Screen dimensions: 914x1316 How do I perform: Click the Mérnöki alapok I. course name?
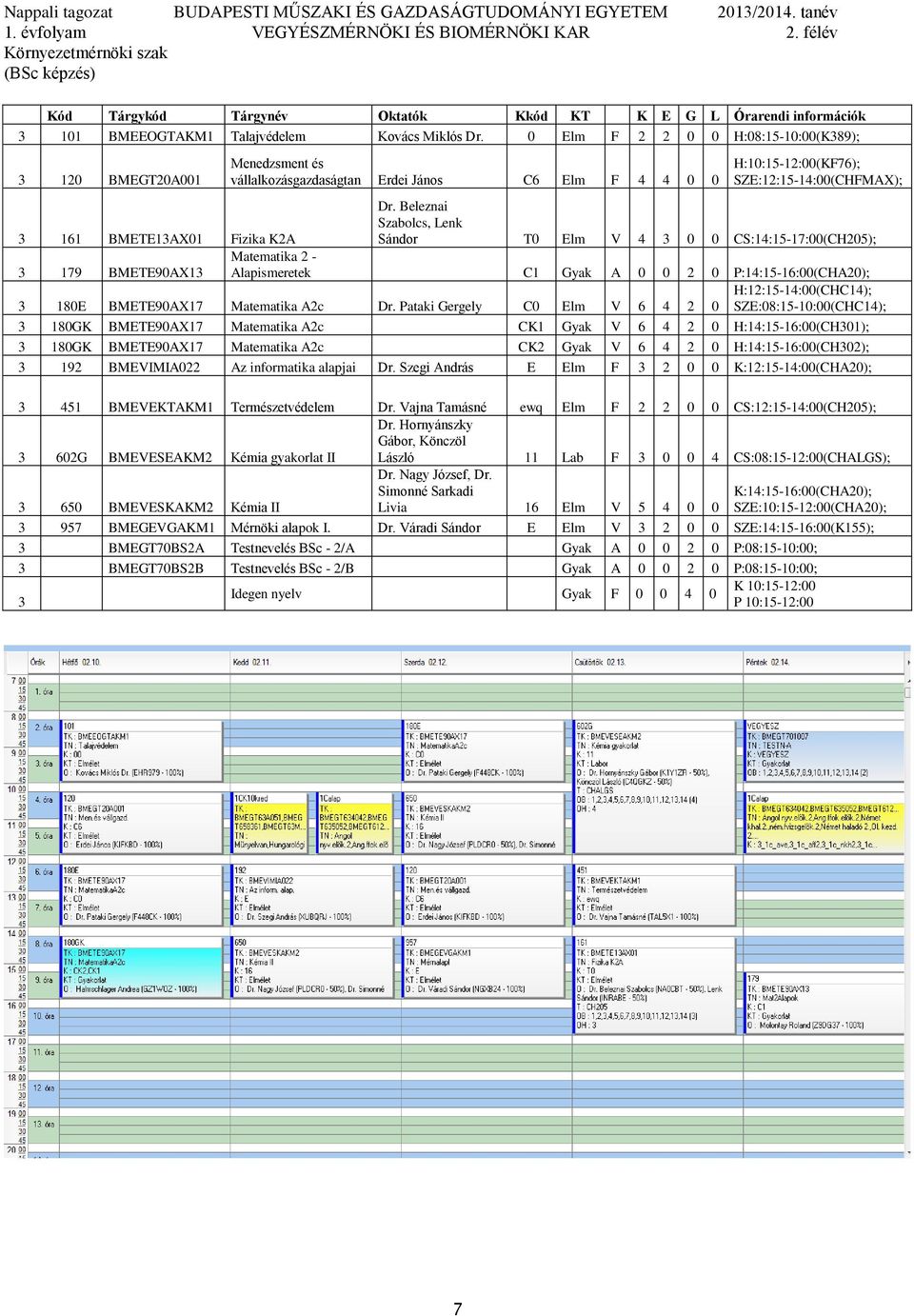point(281,528)
